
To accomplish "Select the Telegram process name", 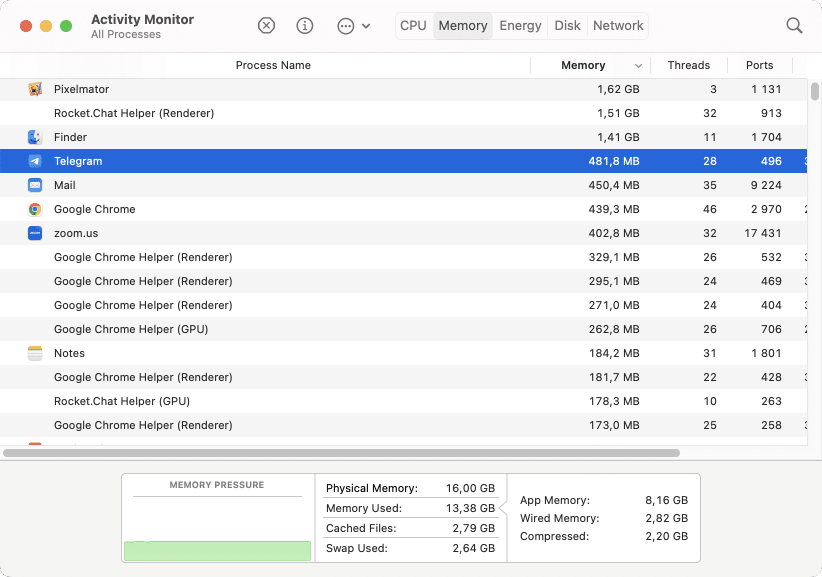I will 78,161.
